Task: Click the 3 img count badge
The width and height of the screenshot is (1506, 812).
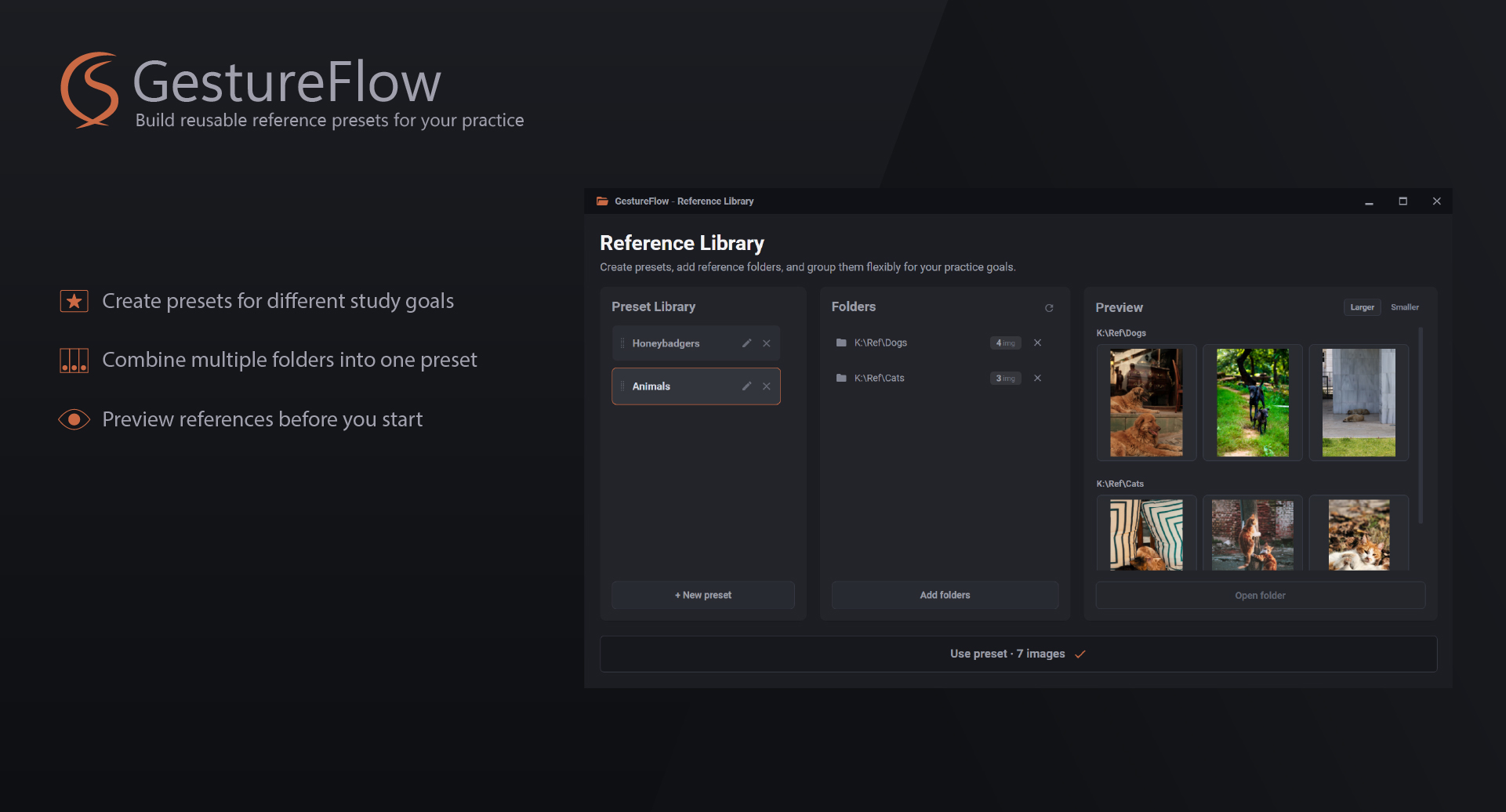Action: point(1005,378)
